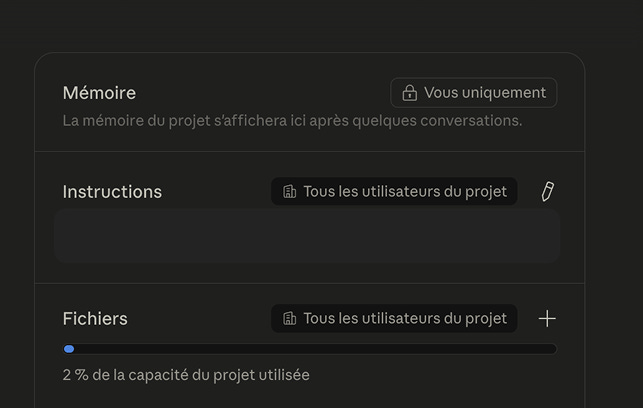This screenshot has width=643, height=408.
Task: Click the Instructions section heading
Action: point(112,192)
